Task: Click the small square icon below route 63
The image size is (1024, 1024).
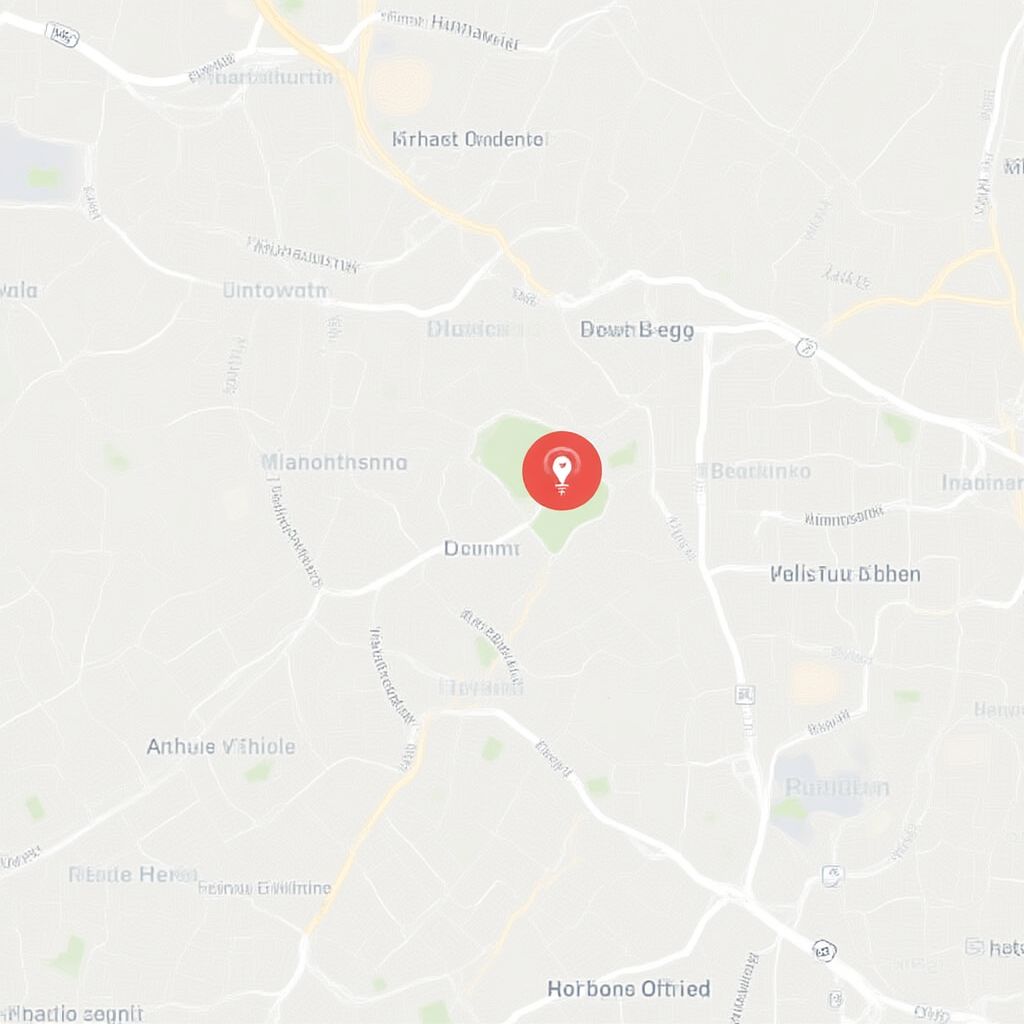Action: pos(835,999)
